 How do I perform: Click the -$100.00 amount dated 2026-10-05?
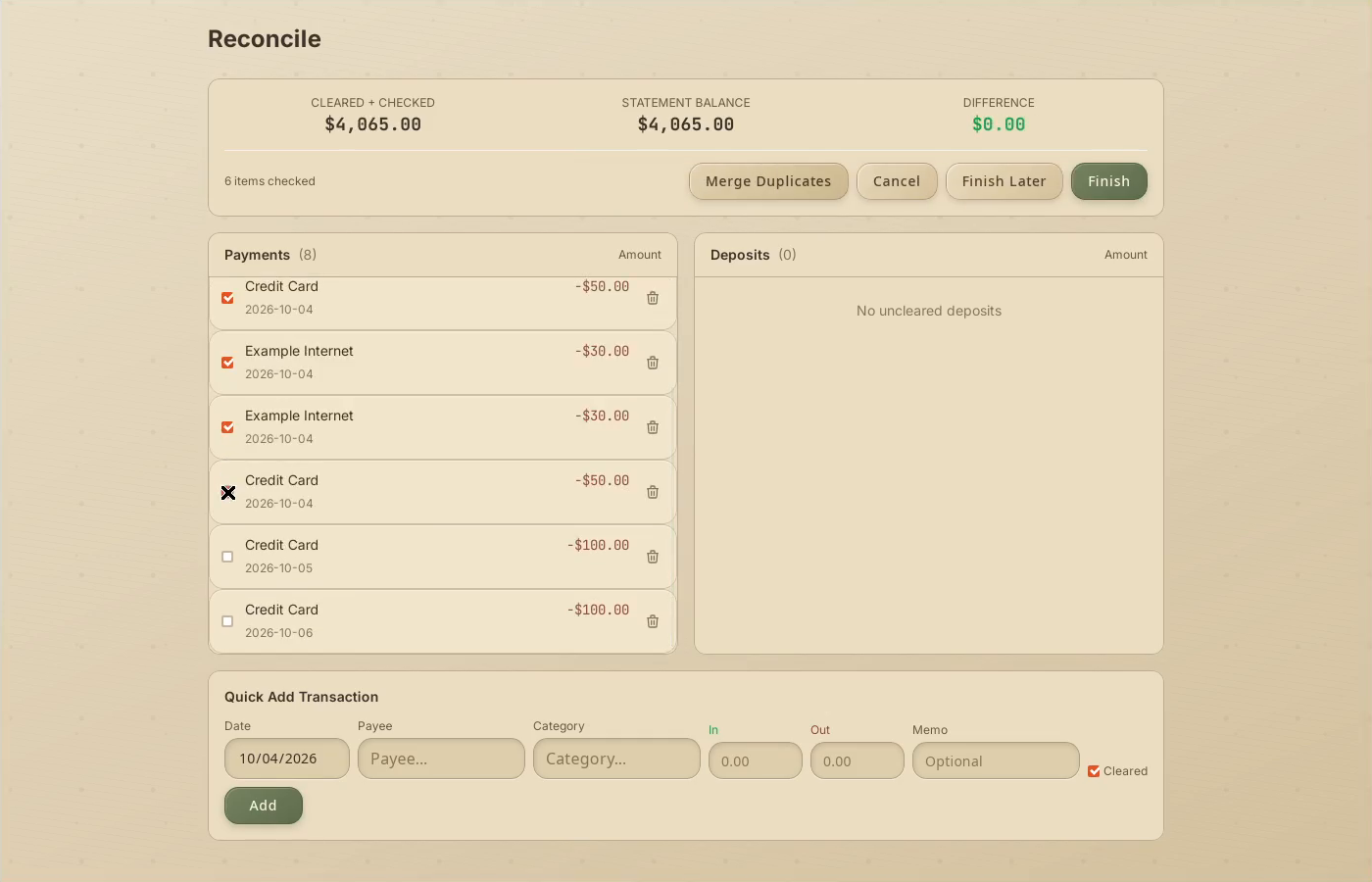598,545
